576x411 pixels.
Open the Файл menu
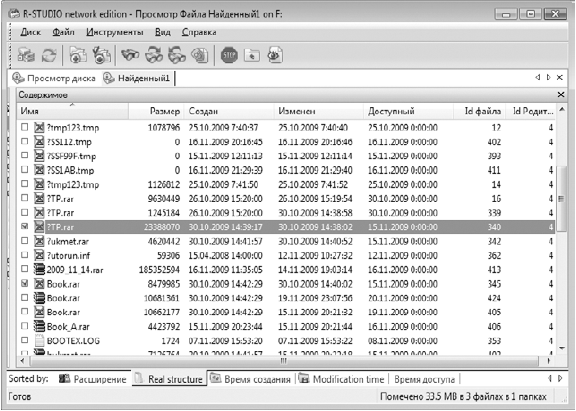coord(63,32)
